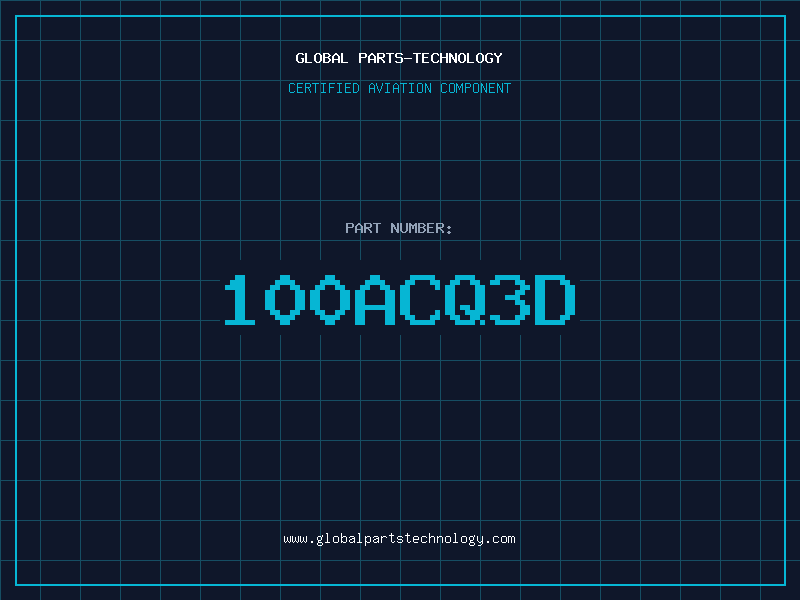Select the CERTIFIED AVIATION COMPONENT subtitle

coord(399,88)
